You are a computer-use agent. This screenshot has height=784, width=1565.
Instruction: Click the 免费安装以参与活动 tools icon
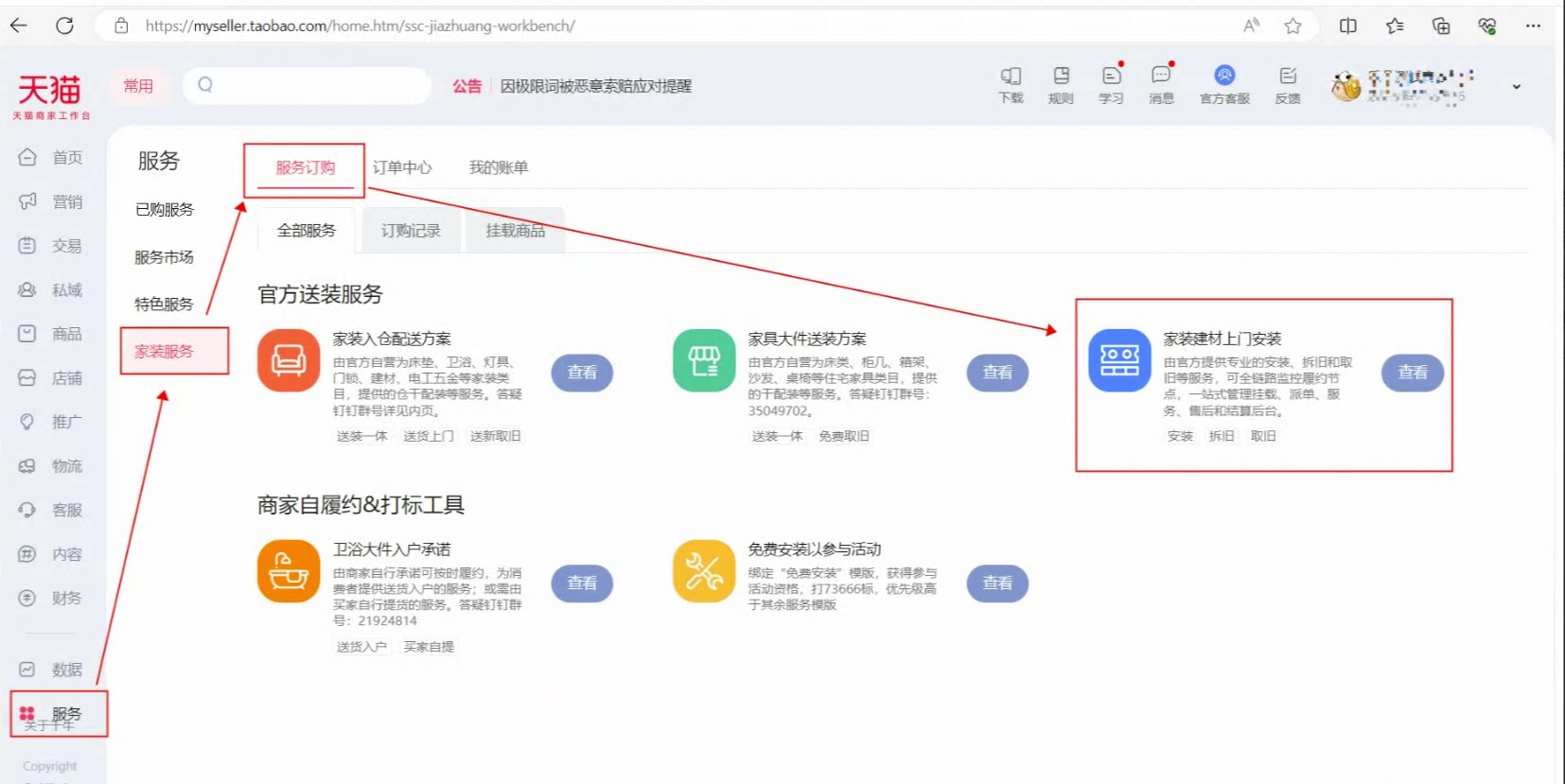click(704, 571)
